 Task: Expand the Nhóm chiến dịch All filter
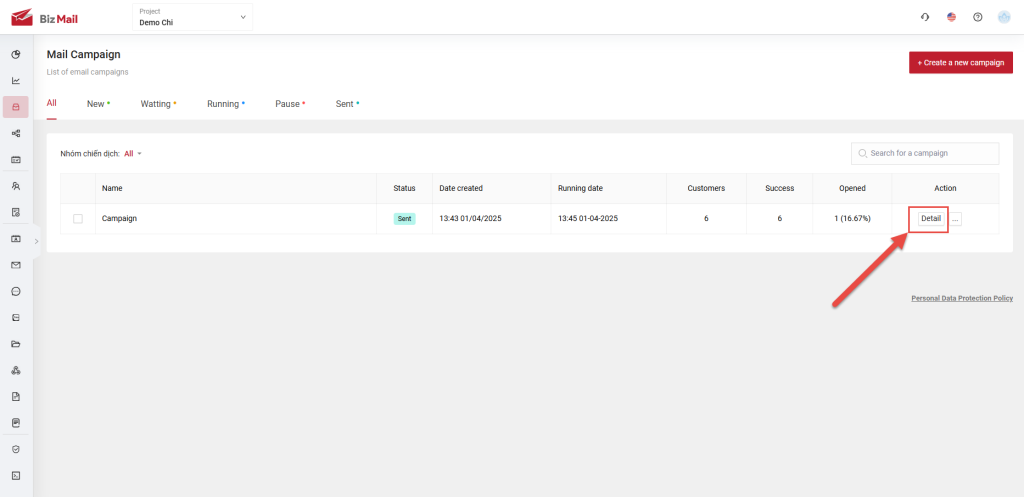click(x=133, y=154)
